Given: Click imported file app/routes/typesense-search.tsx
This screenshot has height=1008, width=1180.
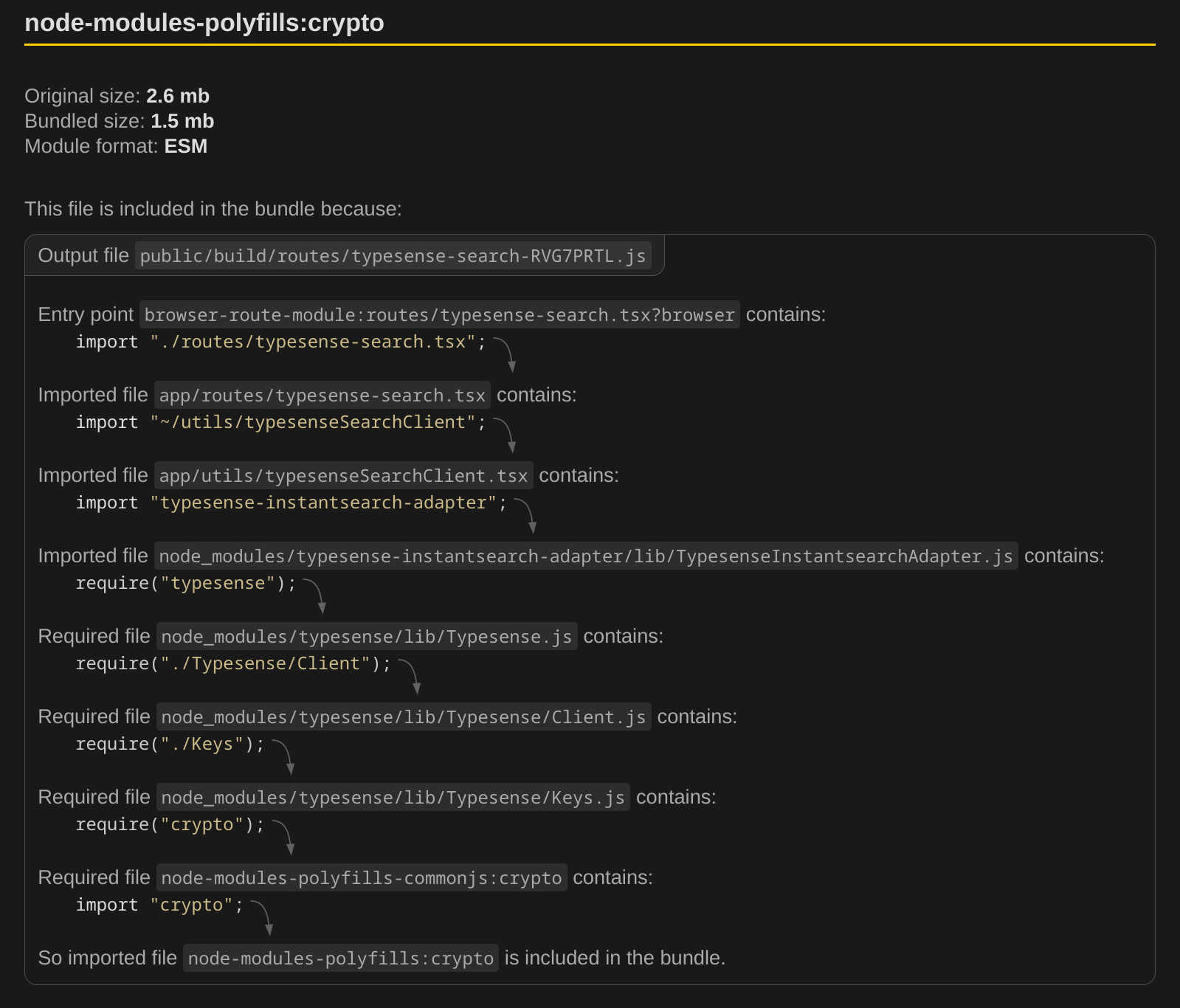Looking at the screenshot, I should [322, 395].
